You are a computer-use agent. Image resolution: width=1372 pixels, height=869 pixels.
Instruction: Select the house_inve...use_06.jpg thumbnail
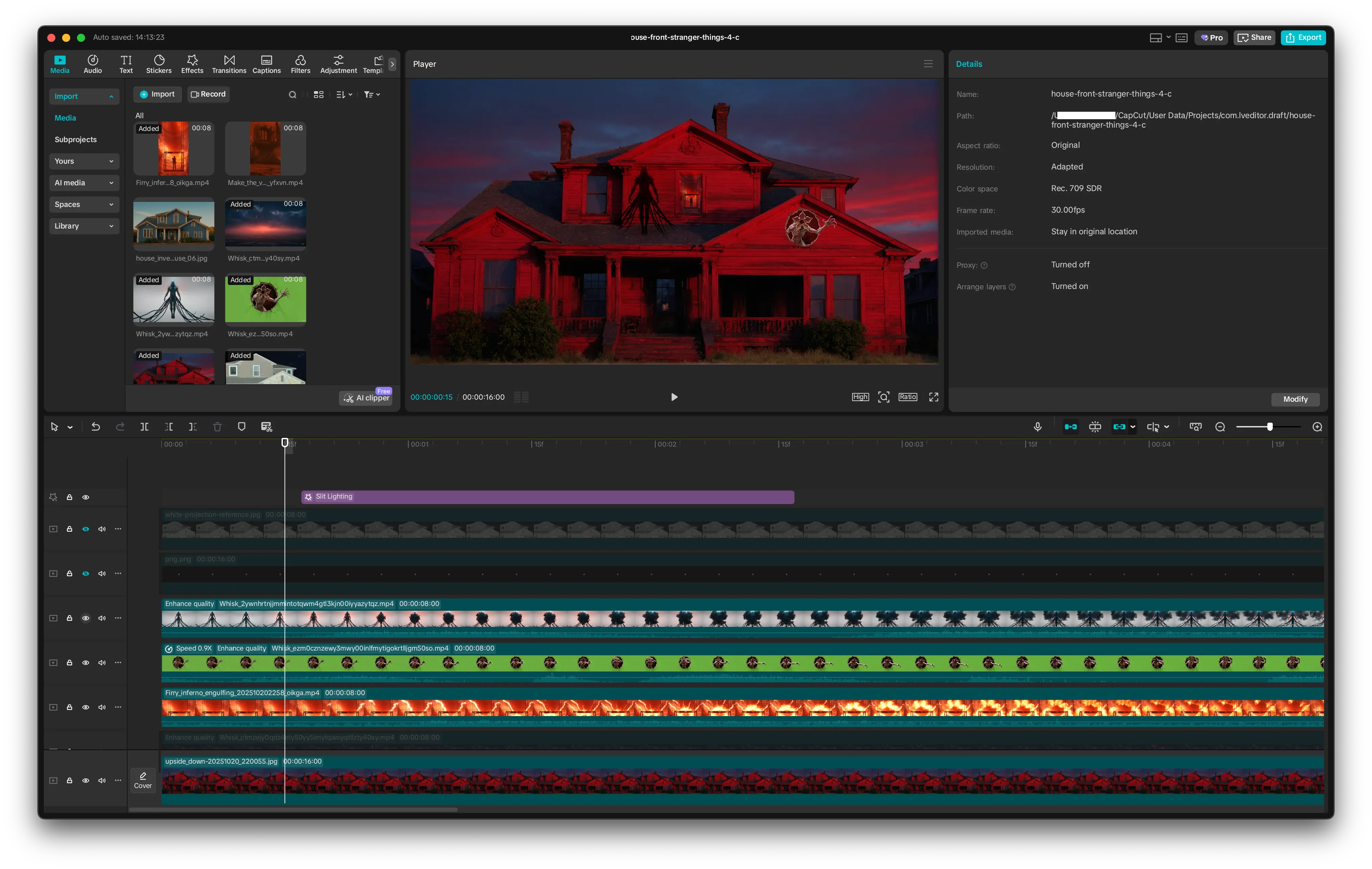click(x=174, y=225)
